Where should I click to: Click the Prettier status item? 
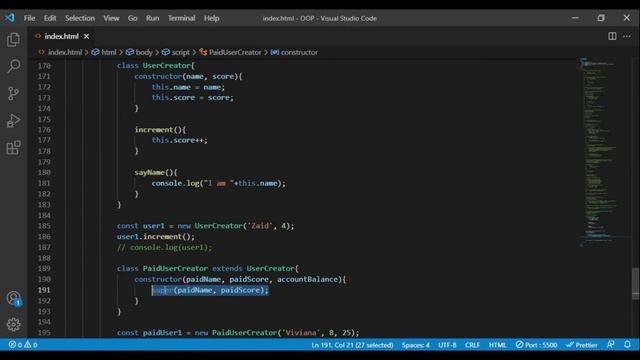coord(582,345)
